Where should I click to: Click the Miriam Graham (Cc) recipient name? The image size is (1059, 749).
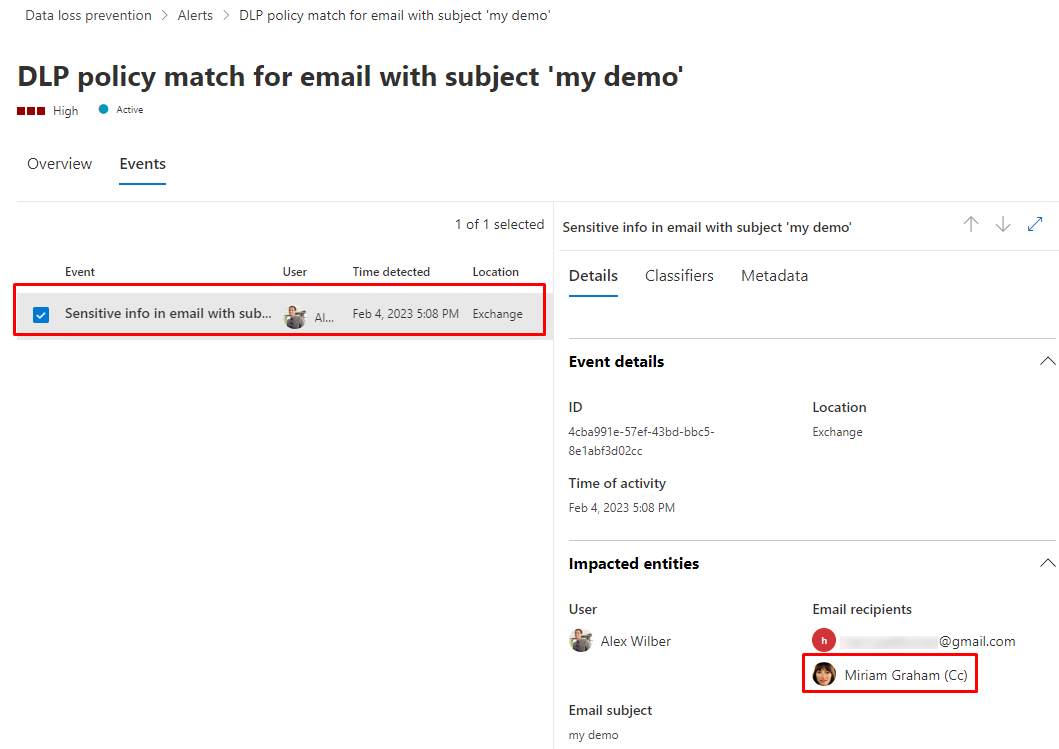(905, 675)
